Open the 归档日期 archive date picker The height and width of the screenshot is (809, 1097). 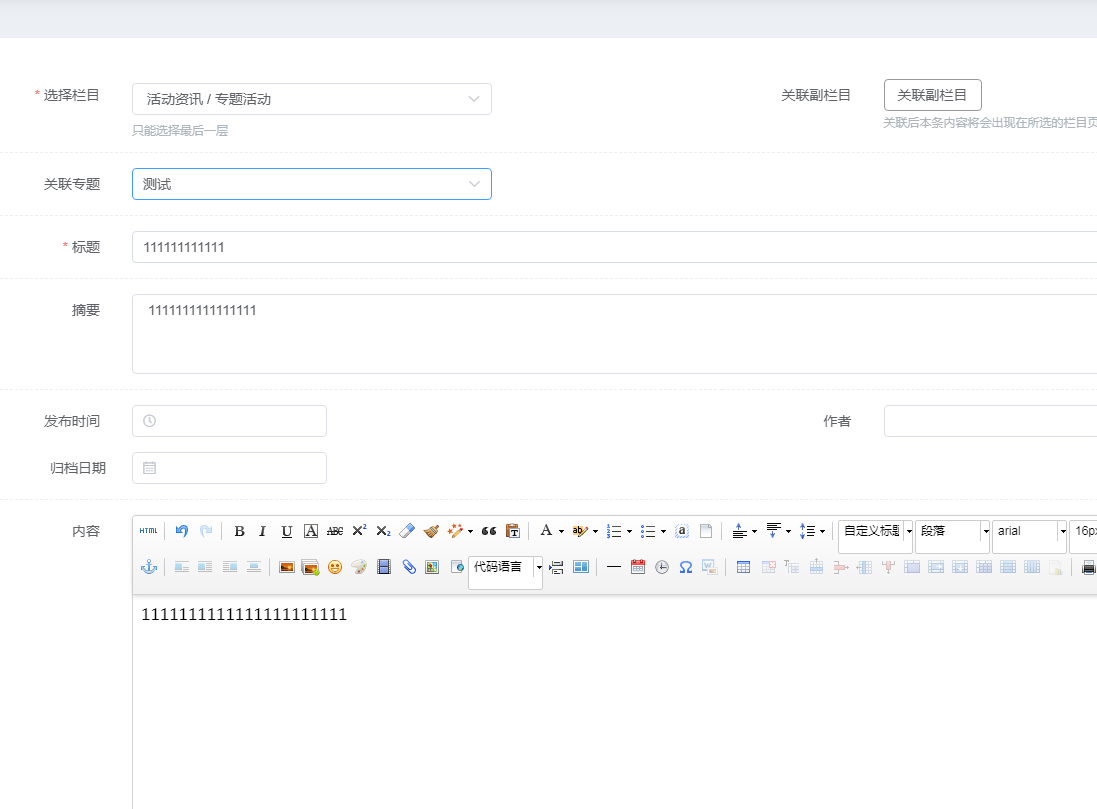(x=229, y=467)
